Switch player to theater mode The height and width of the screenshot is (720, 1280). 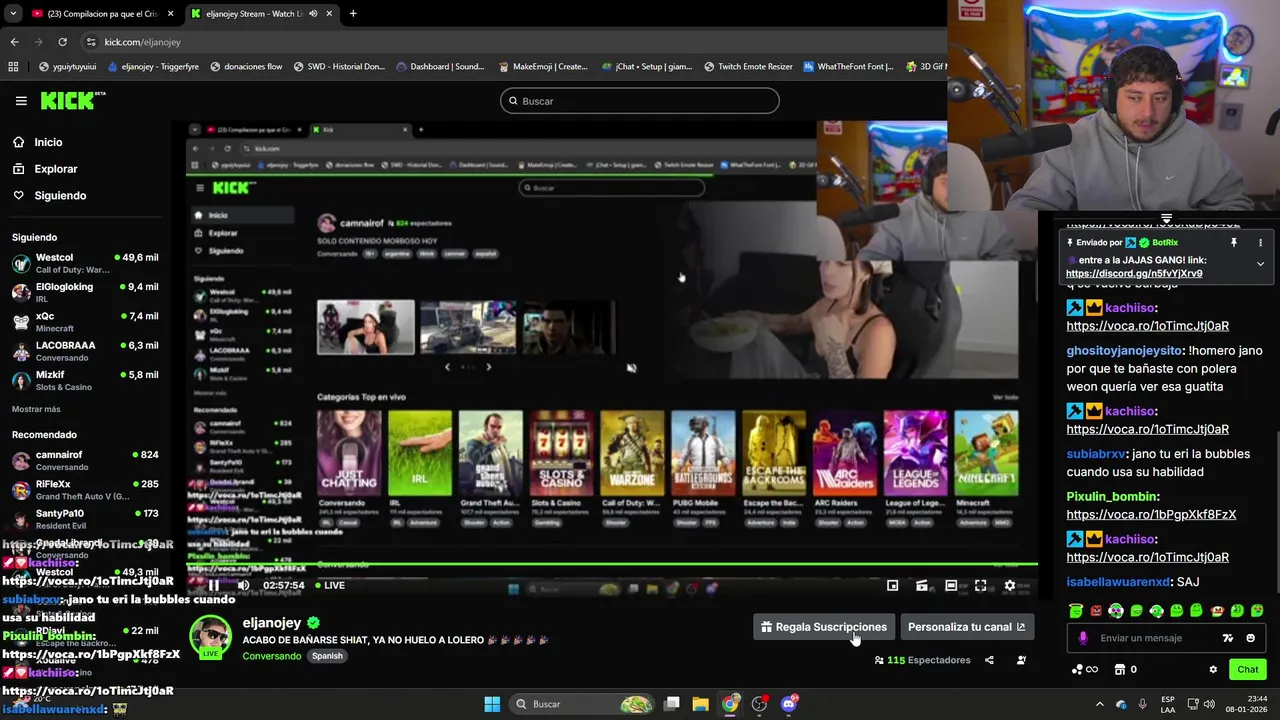coord(951,585)
